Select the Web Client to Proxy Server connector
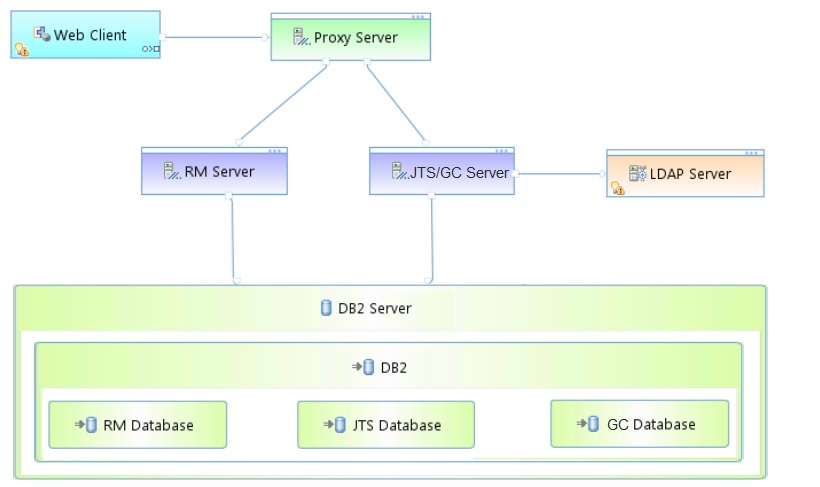Image resolution: width=820 pixels, height=487 pixels. click(215, 37)
